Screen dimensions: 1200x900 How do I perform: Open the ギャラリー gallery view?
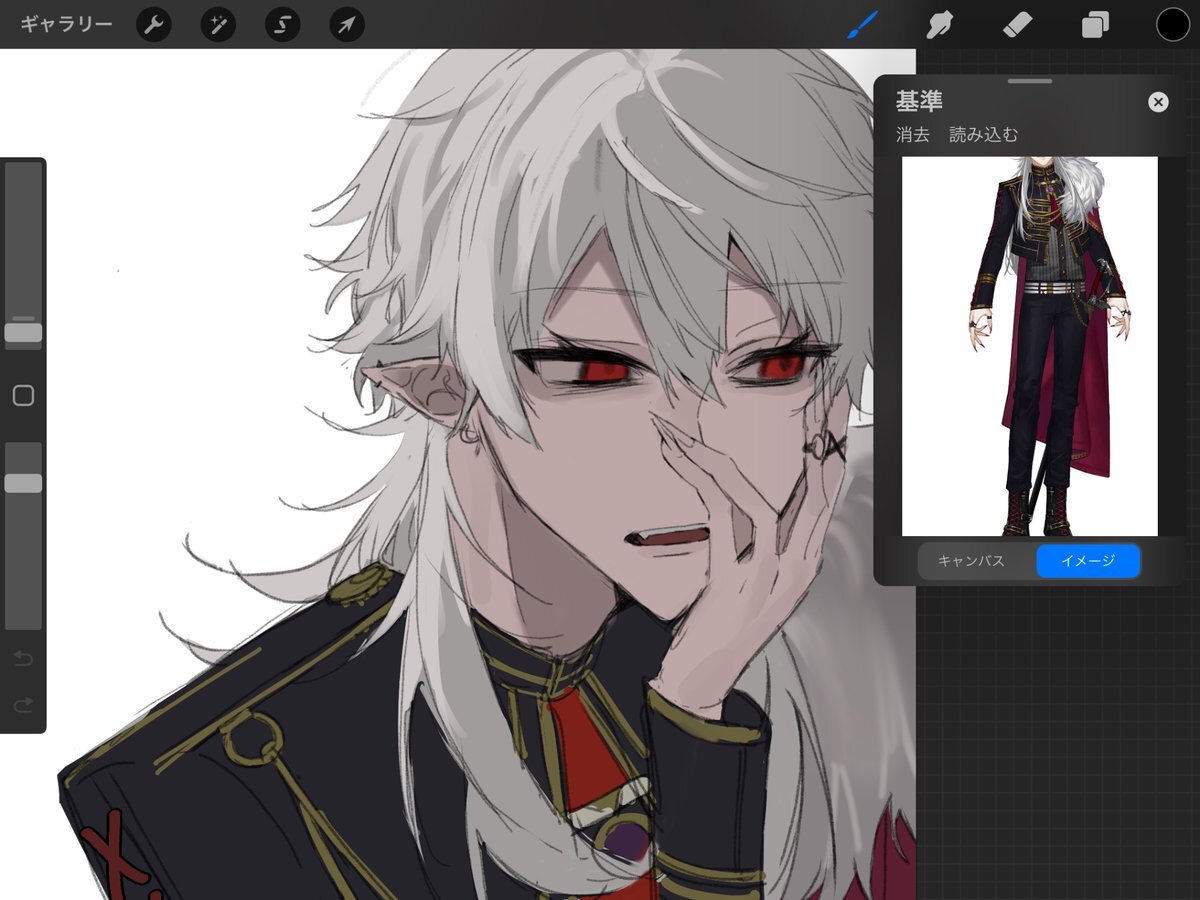tap(66, 24)
